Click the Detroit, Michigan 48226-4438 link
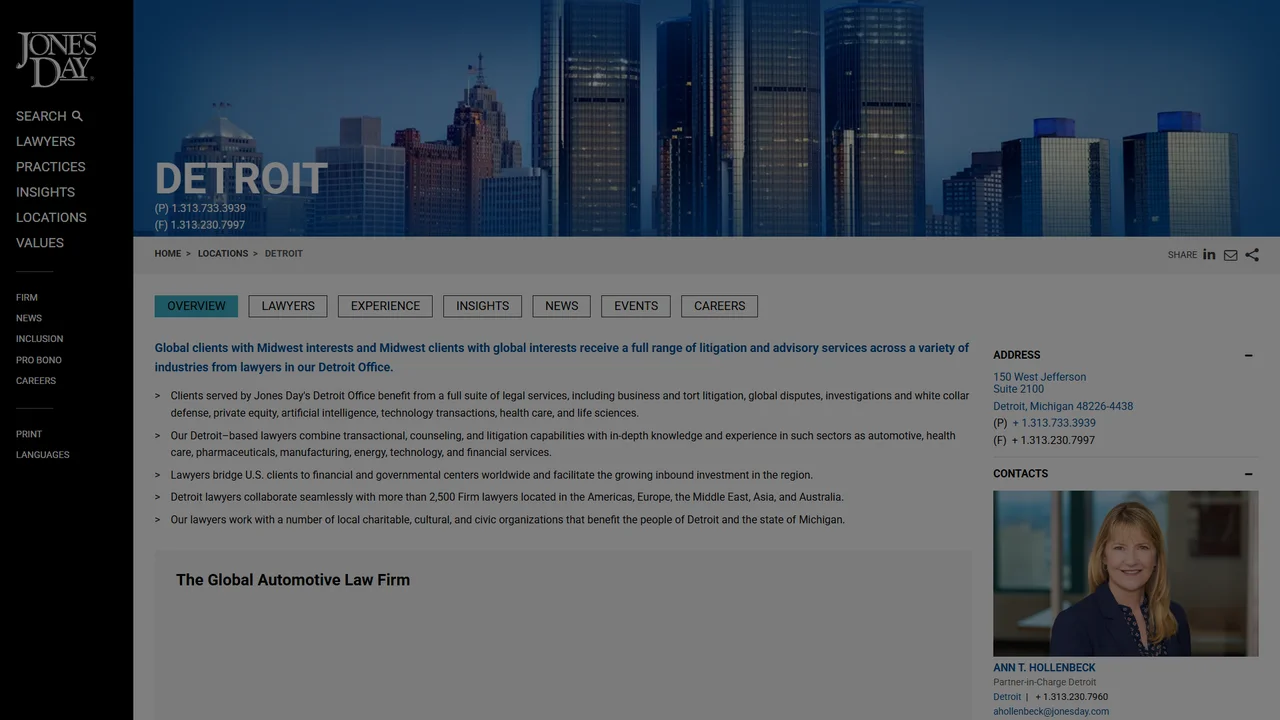Viewport: 1280px width, 720px height. [1063, 407]
